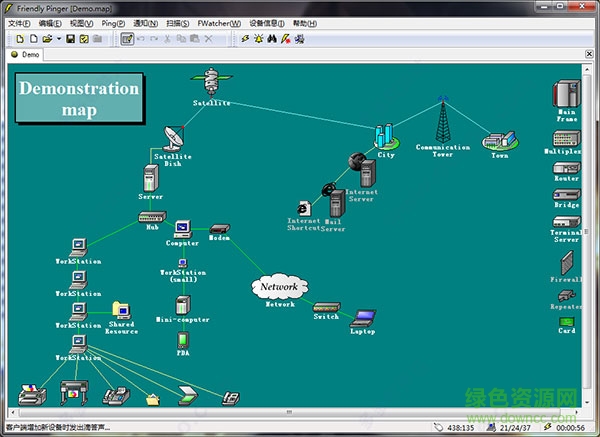
Task: Select the Firewall icon in side palette
Action: [x=567, y=262]
